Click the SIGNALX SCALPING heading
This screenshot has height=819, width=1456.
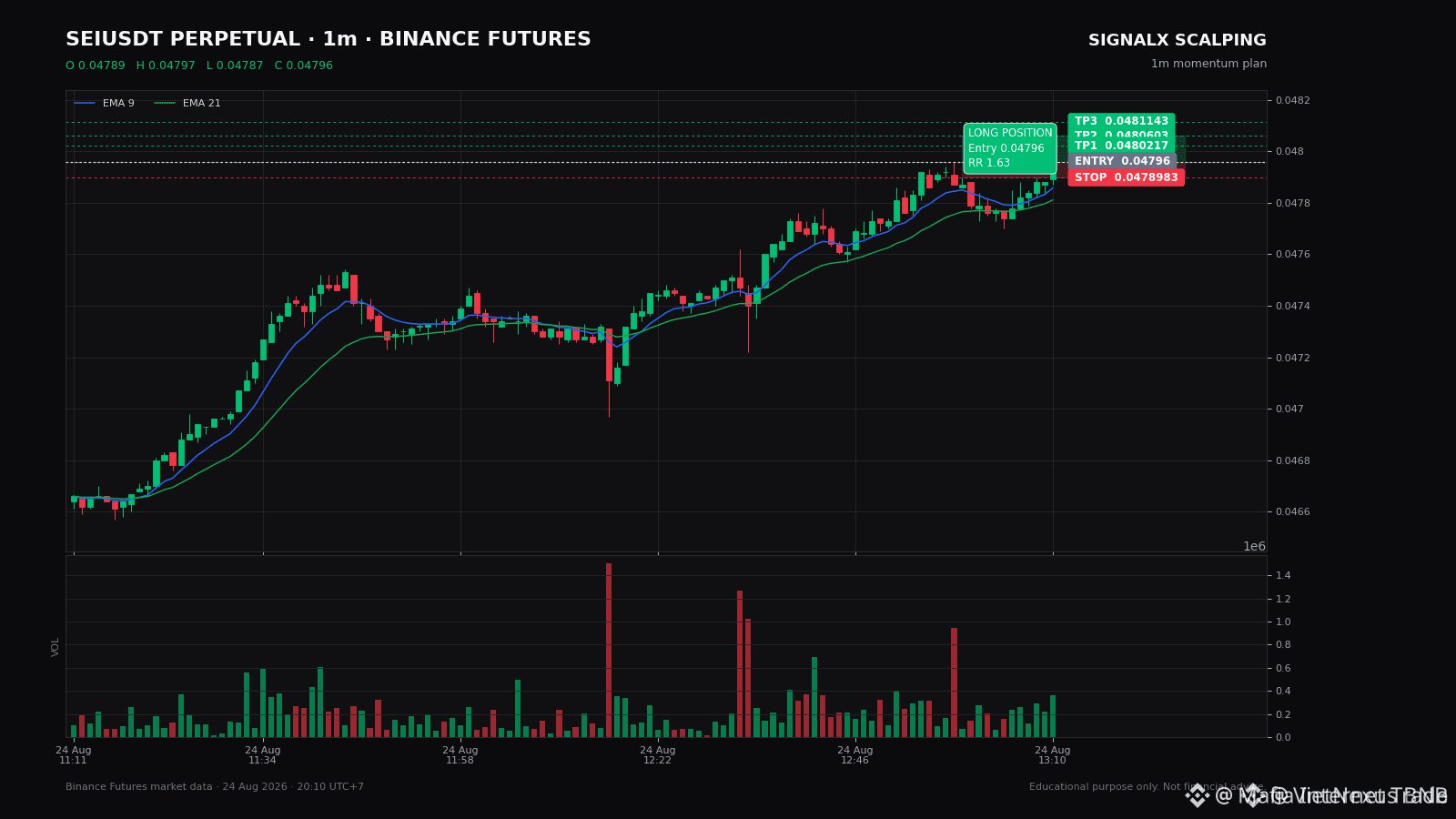point(1178,41)
